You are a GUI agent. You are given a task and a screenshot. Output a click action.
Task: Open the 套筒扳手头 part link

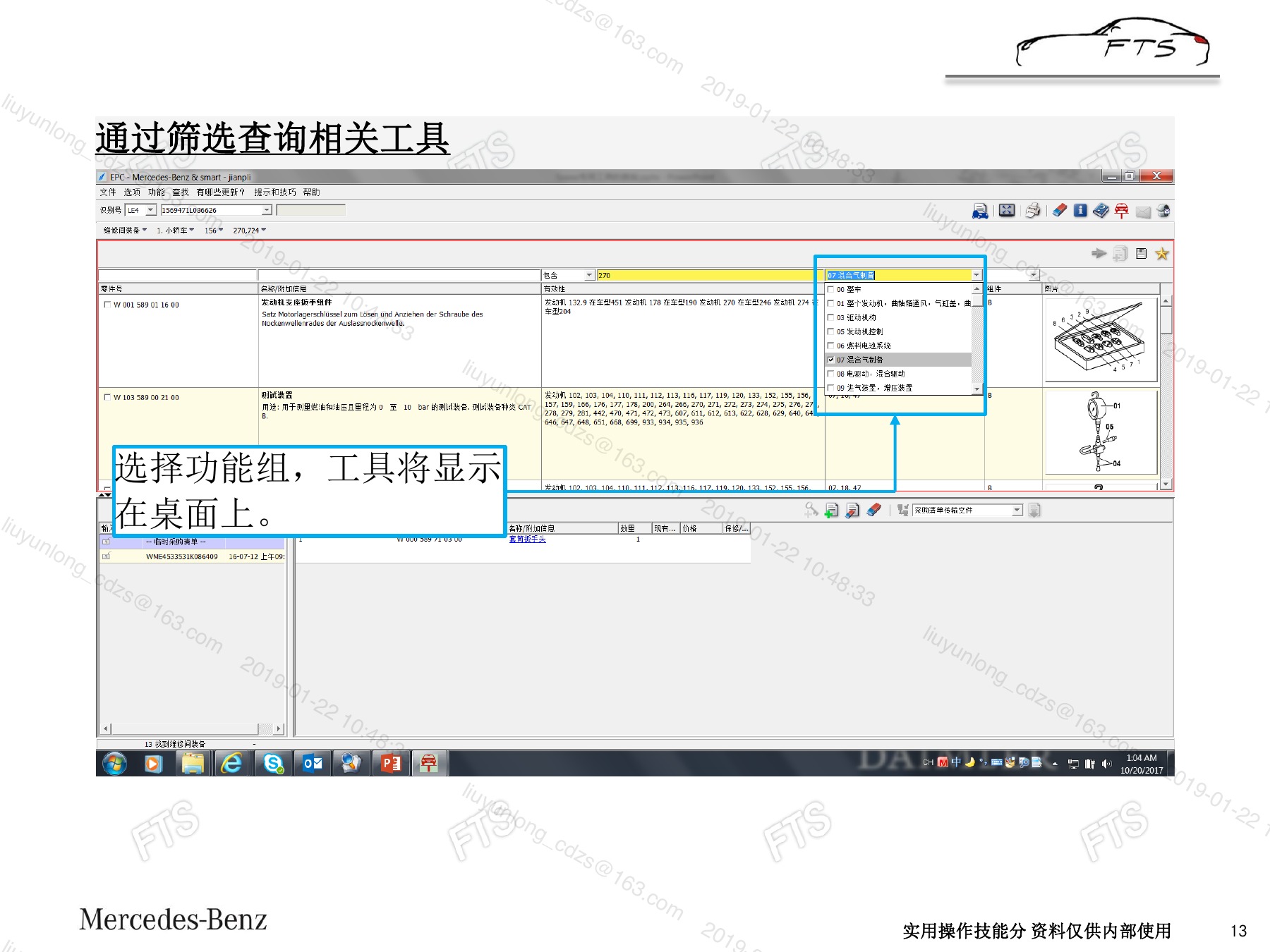[527, 539]
